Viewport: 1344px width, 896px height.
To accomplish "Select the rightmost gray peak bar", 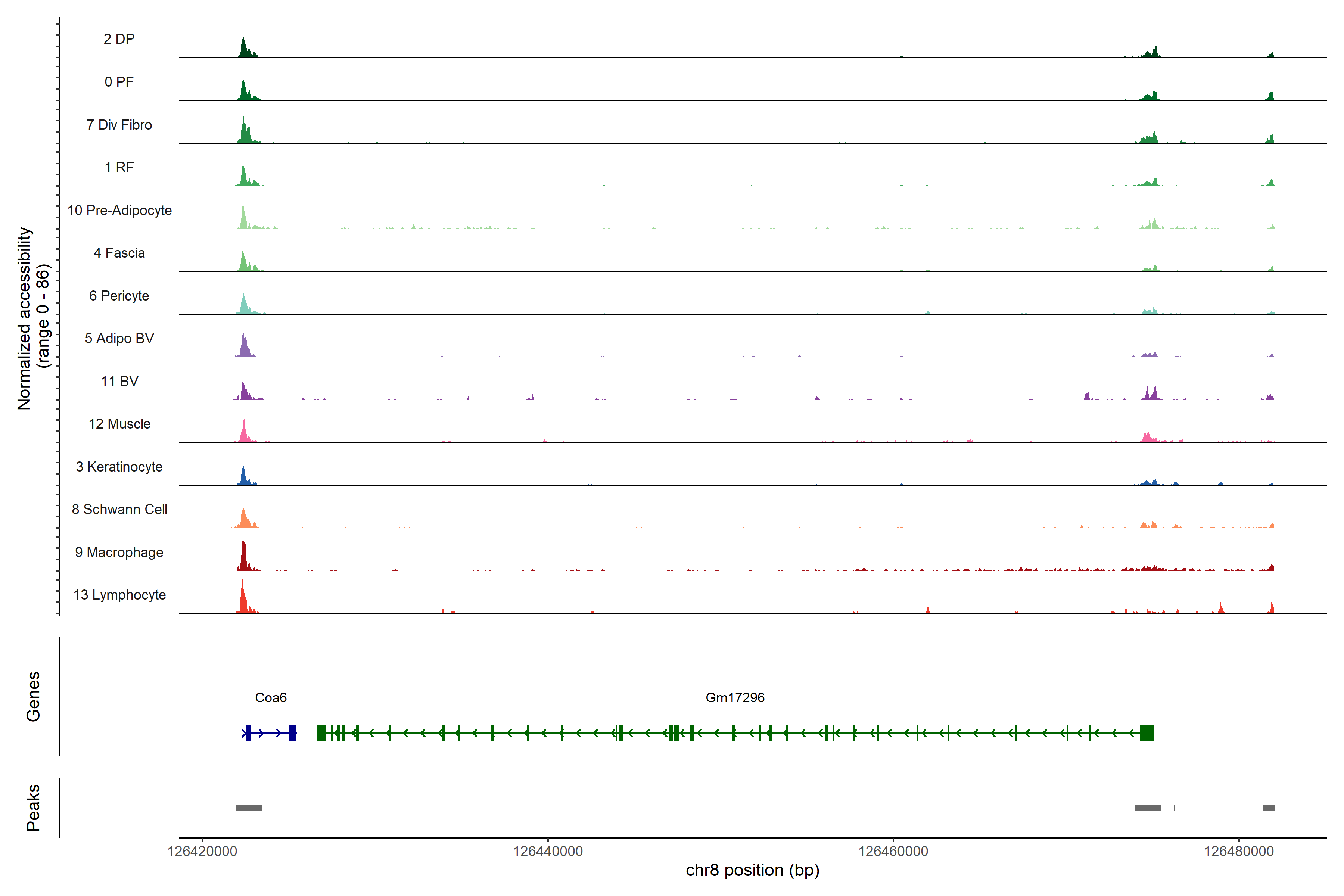I will [1269, 808].
